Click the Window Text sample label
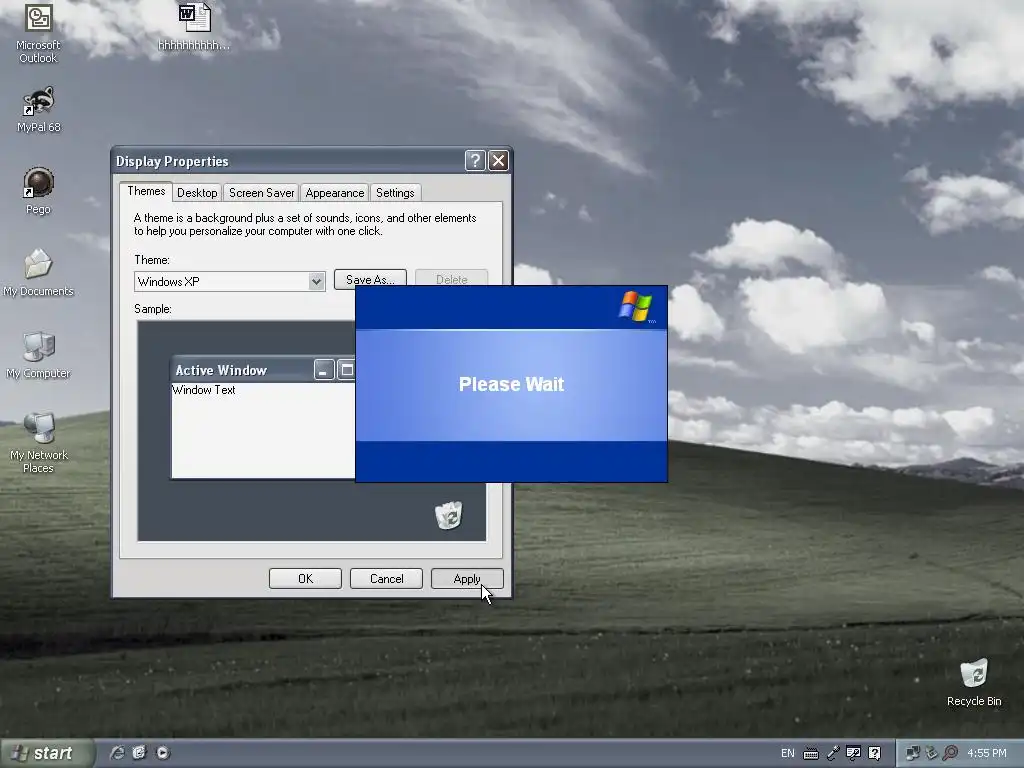 (204, 390)
